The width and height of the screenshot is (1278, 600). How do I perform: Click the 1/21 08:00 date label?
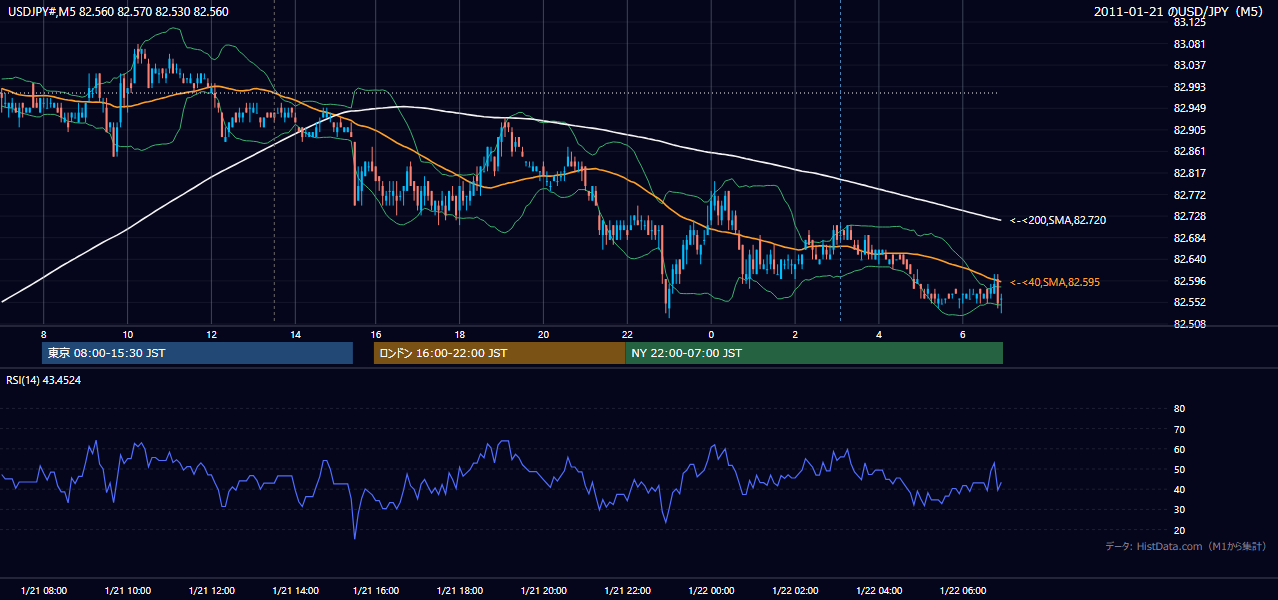click(x=43, y=591)
